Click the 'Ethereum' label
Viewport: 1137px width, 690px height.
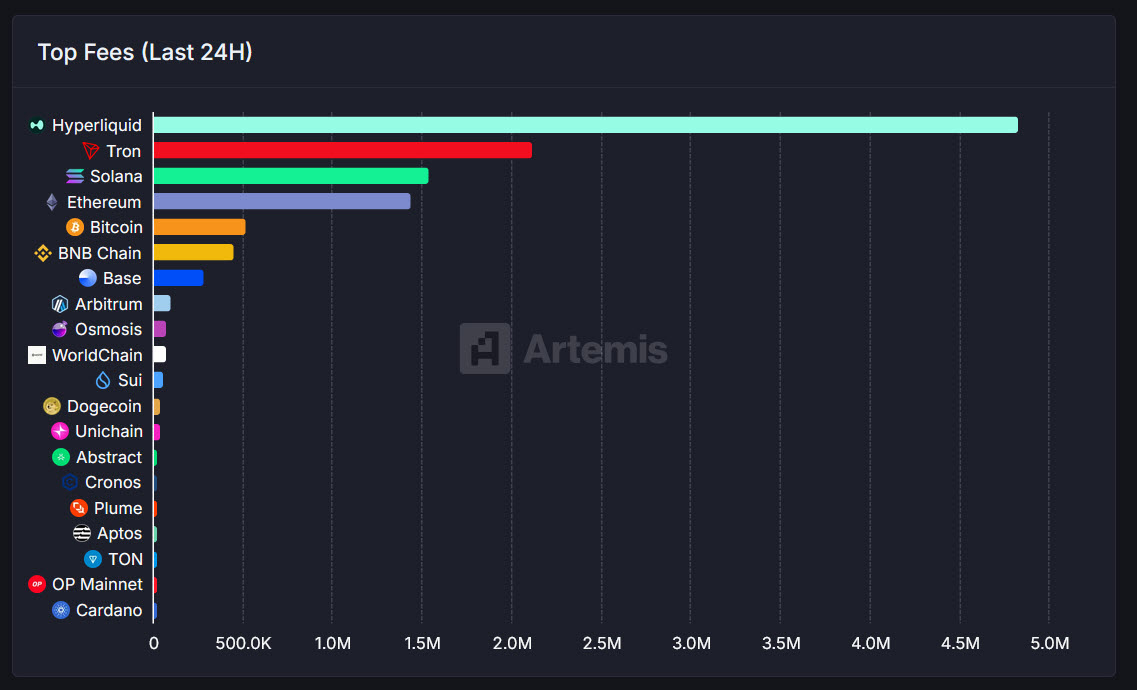(104, 202)
